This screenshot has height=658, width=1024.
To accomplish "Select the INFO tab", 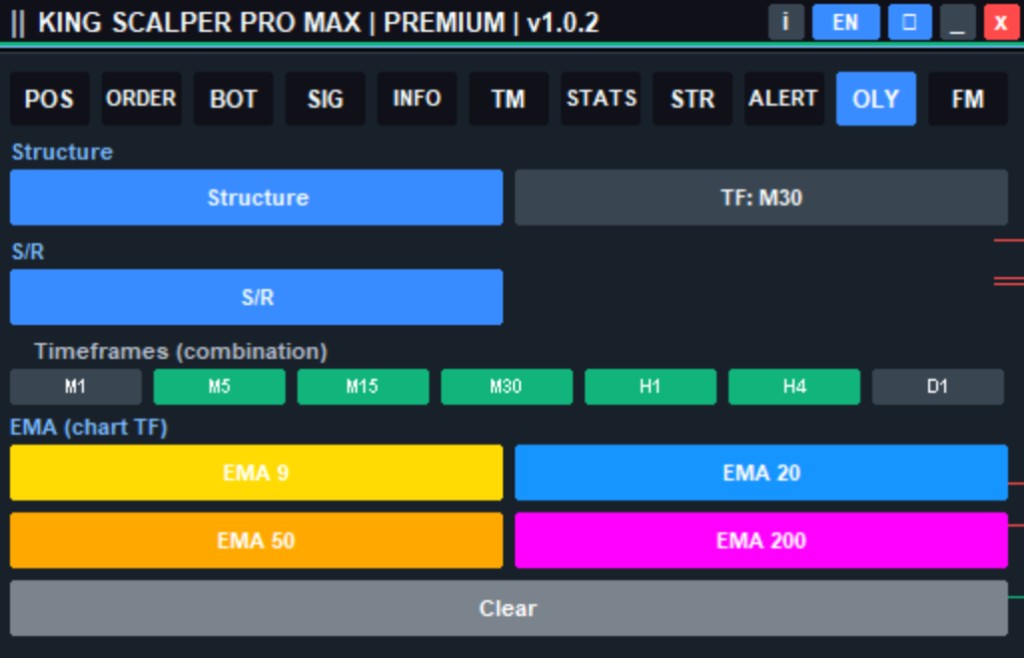I will tap(417, 99).
